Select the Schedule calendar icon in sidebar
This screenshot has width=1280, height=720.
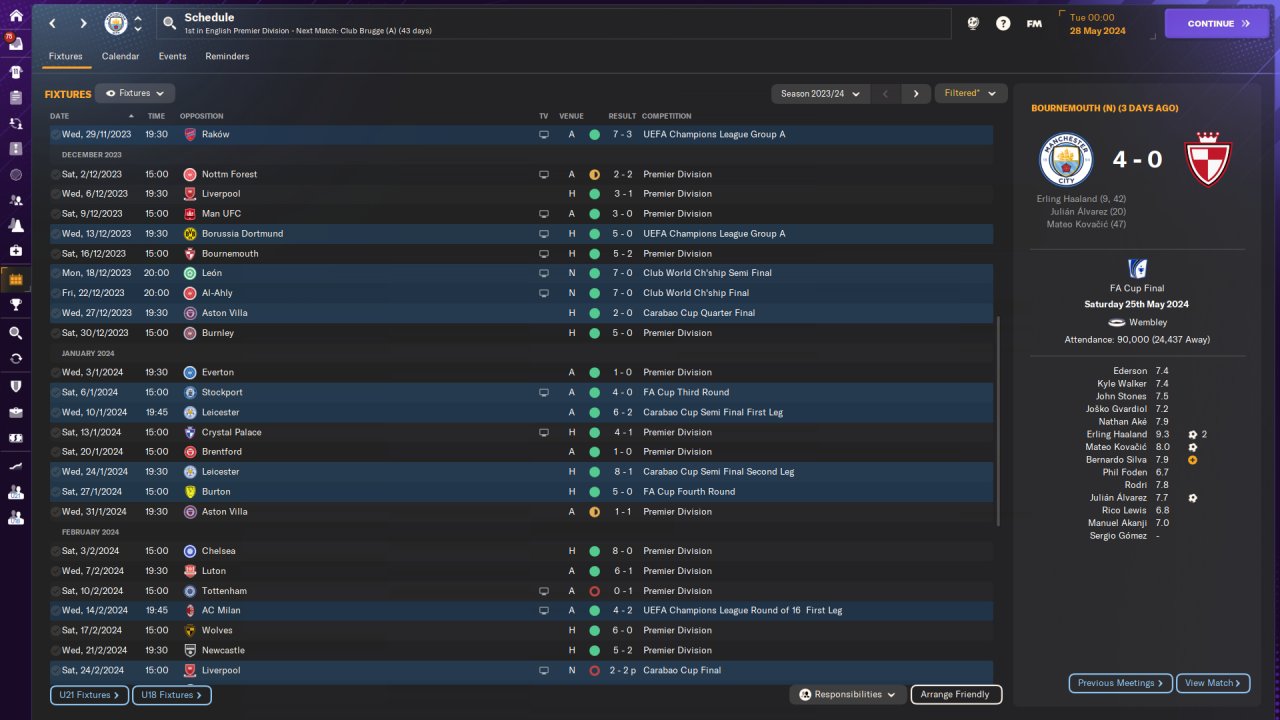(x=15, y=279)
